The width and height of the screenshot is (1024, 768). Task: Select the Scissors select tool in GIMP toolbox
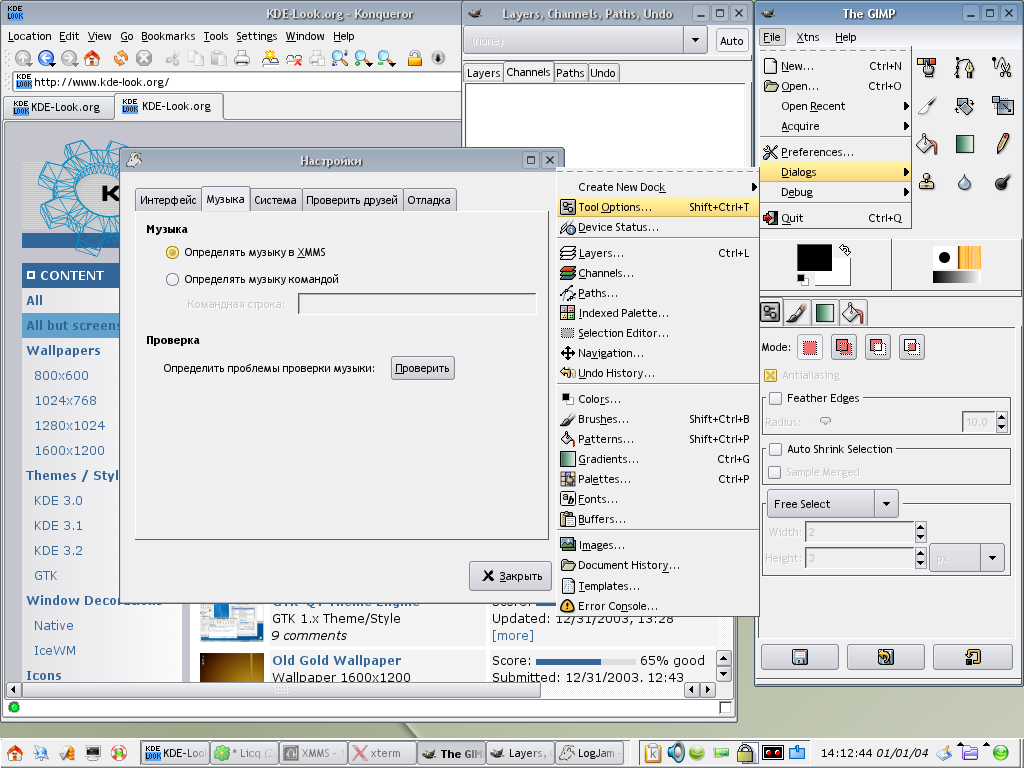(1002, 67)
